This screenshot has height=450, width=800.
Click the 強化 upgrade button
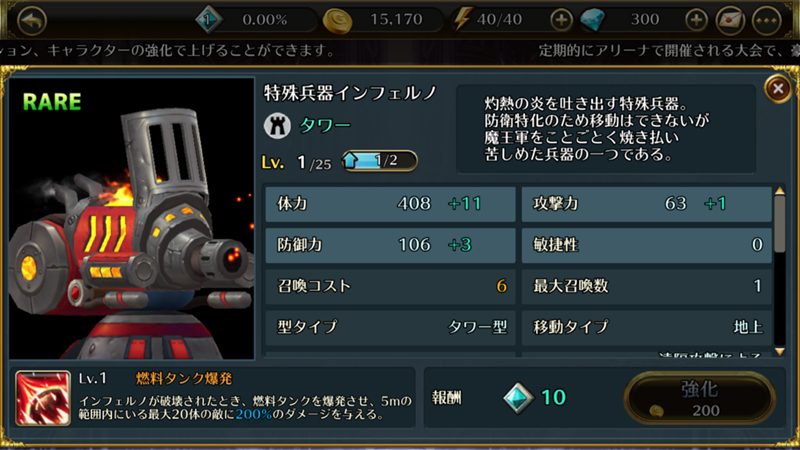[x=699, y=398]
